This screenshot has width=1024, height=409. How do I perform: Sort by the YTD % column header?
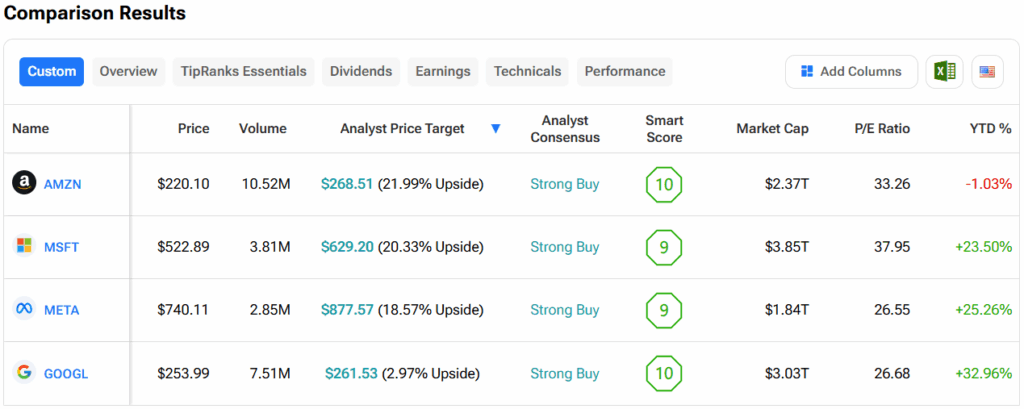[990, 129]
